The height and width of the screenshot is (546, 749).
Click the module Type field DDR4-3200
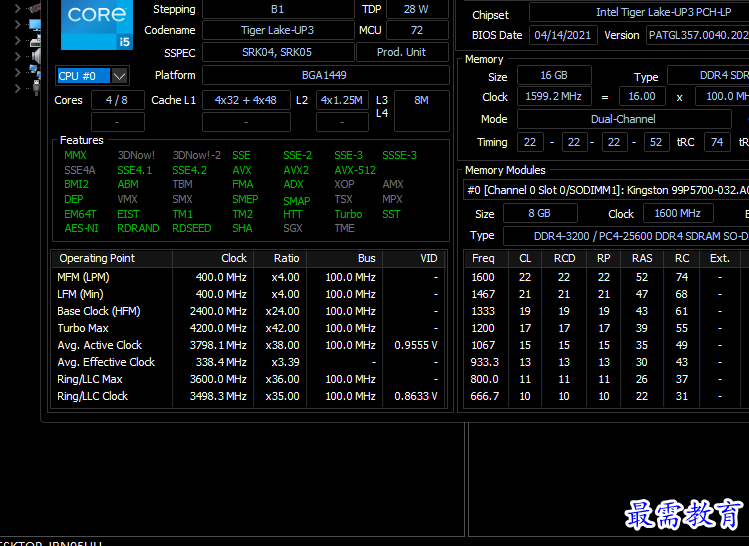(626, 236)
